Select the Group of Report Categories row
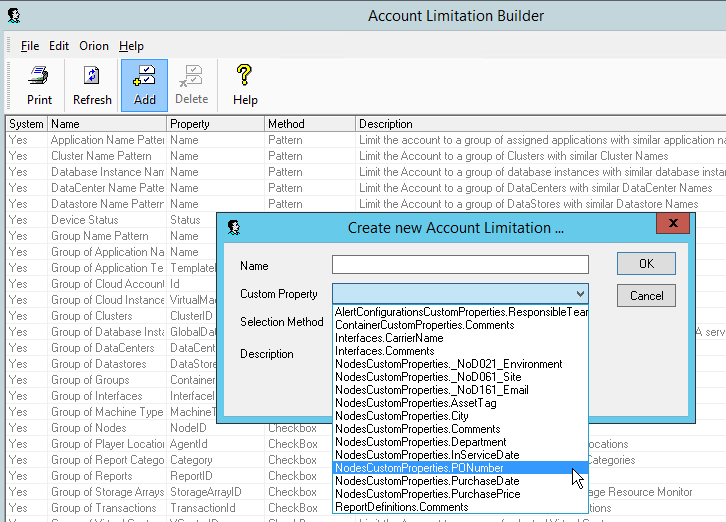 [169, 460]
